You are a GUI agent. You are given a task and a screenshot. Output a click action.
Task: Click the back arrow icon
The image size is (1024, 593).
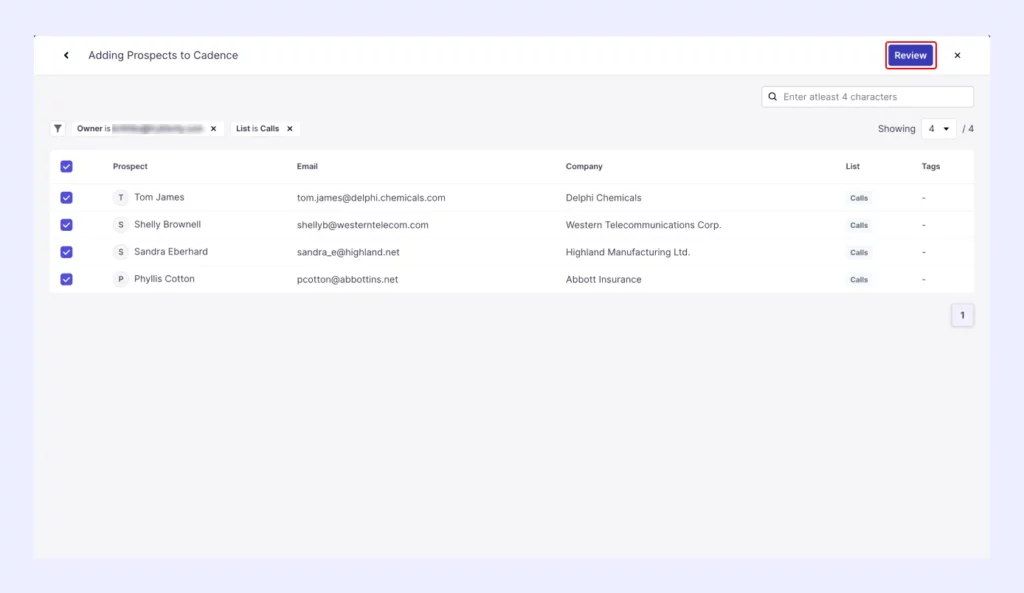[x=66, y=56]
